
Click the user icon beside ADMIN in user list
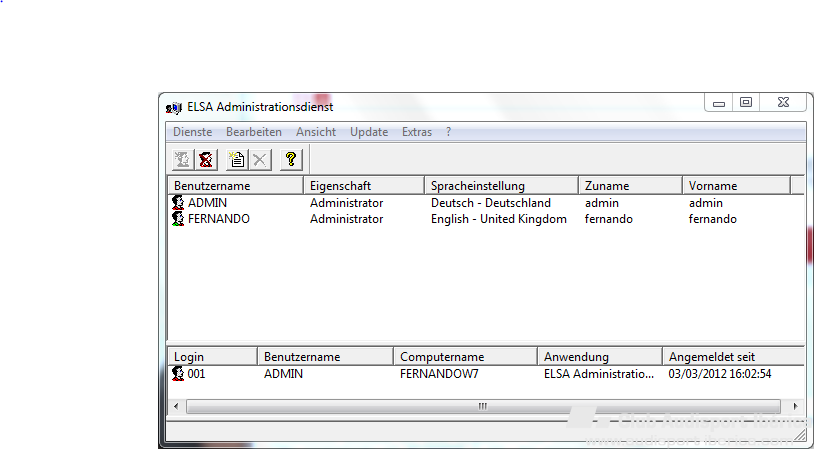pos(178,202)
